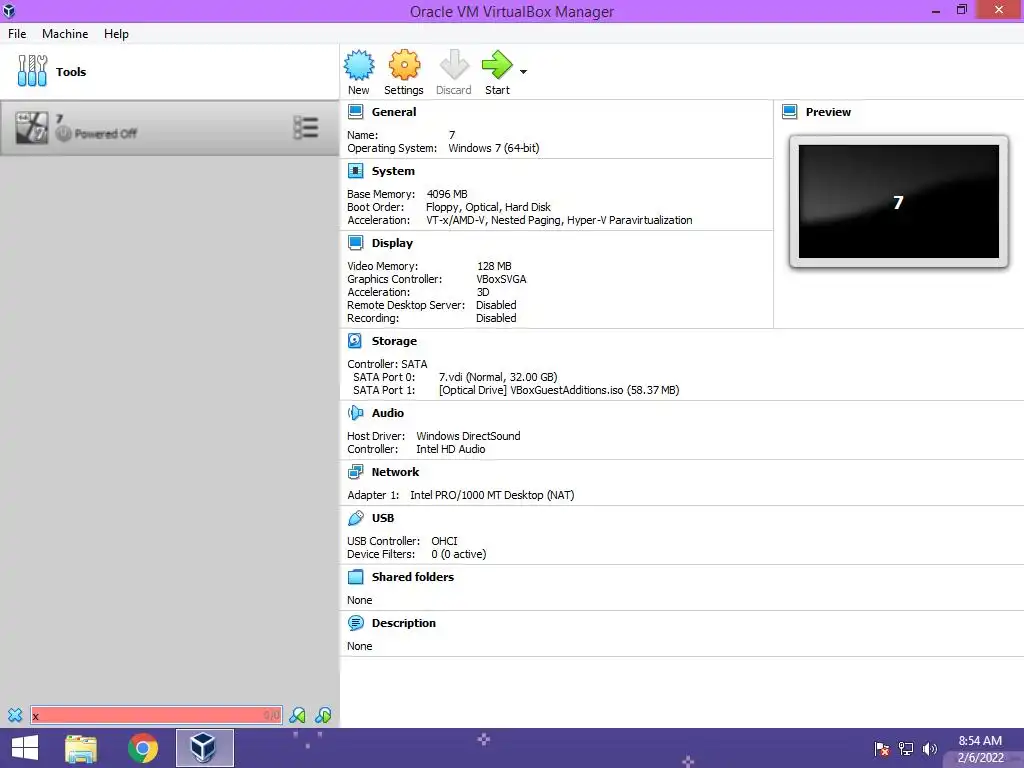Open the VM 7 details menu icon

click(x=306, y=127)
